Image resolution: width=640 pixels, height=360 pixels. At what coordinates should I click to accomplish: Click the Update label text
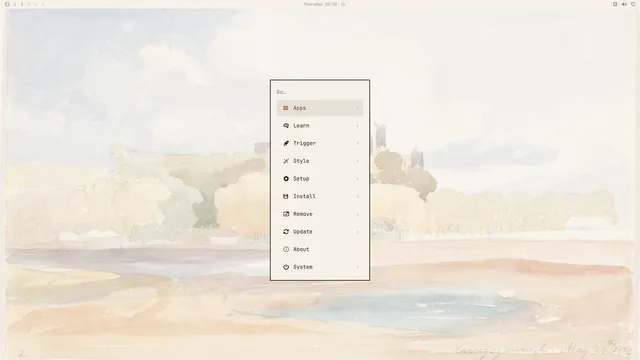[x=303, y=231]
